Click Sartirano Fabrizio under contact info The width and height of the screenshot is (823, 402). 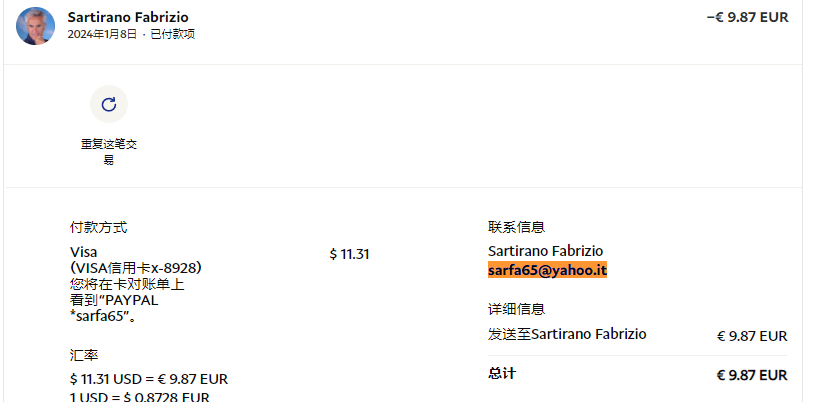545,251
